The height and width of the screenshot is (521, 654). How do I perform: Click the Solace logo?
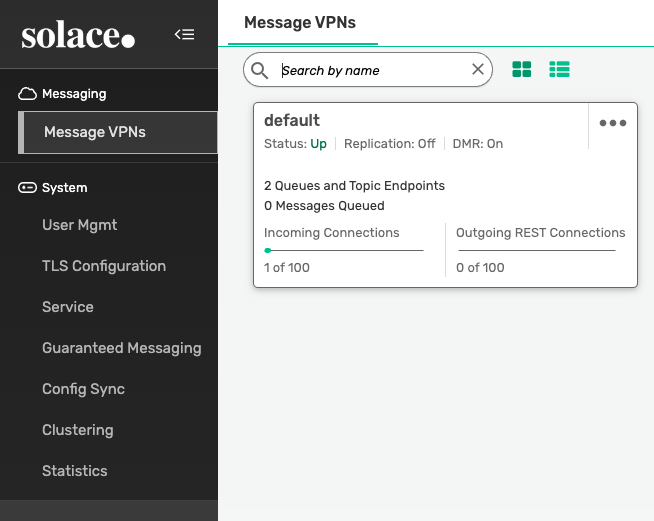click(x=78, y=36)
